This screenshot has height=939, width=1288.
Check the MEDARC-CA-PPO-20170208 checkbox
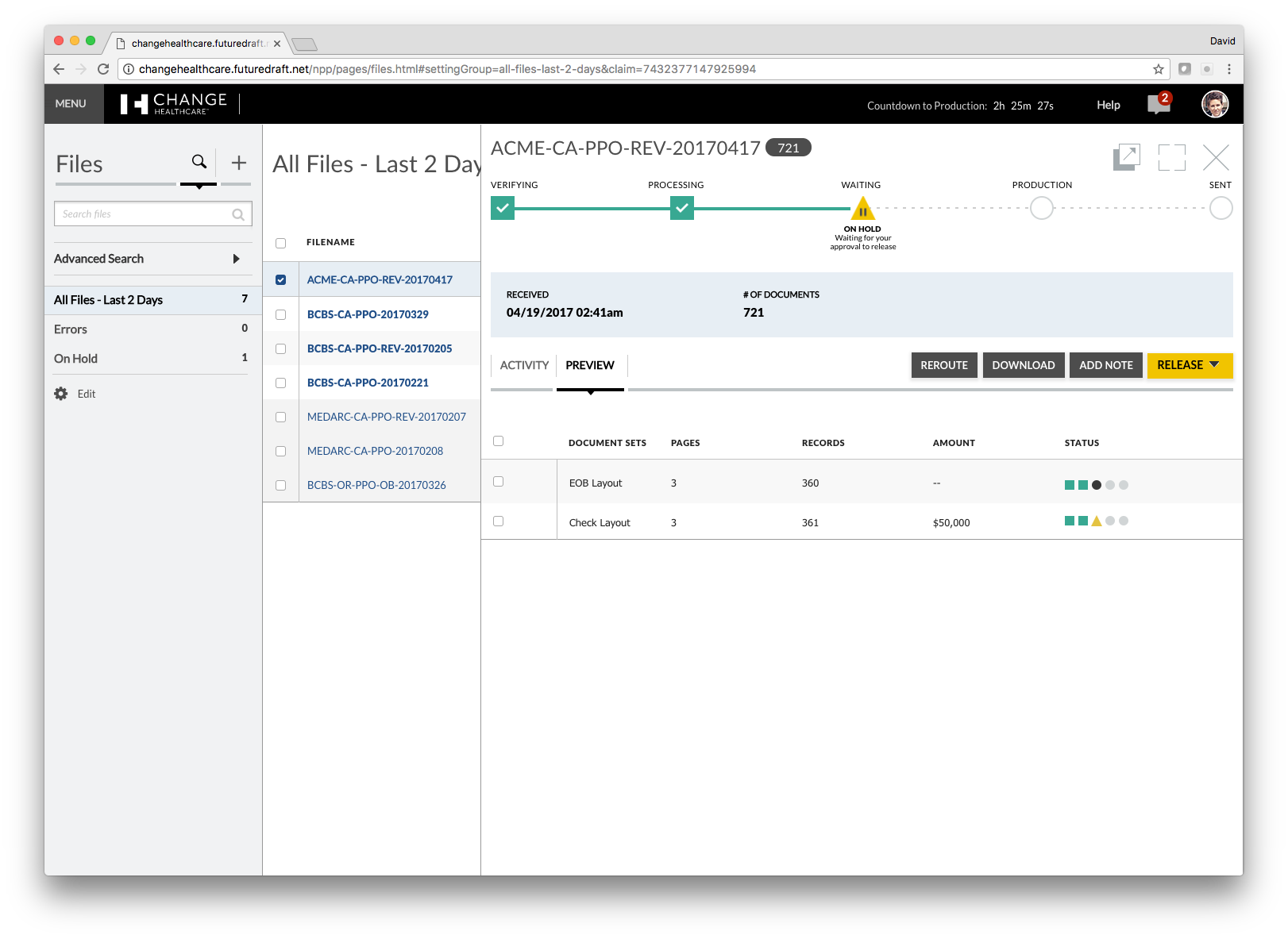280,451
